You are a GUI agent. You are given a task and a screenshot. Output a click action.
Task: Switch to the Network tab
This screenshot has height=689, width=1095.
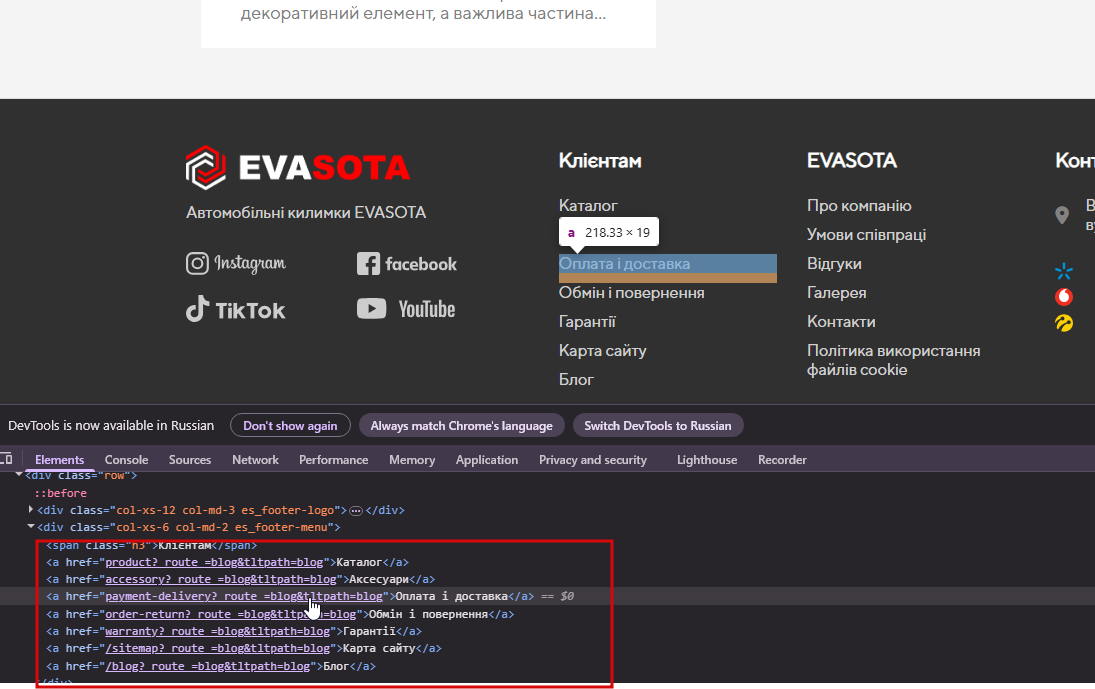(x=256, y=459)
